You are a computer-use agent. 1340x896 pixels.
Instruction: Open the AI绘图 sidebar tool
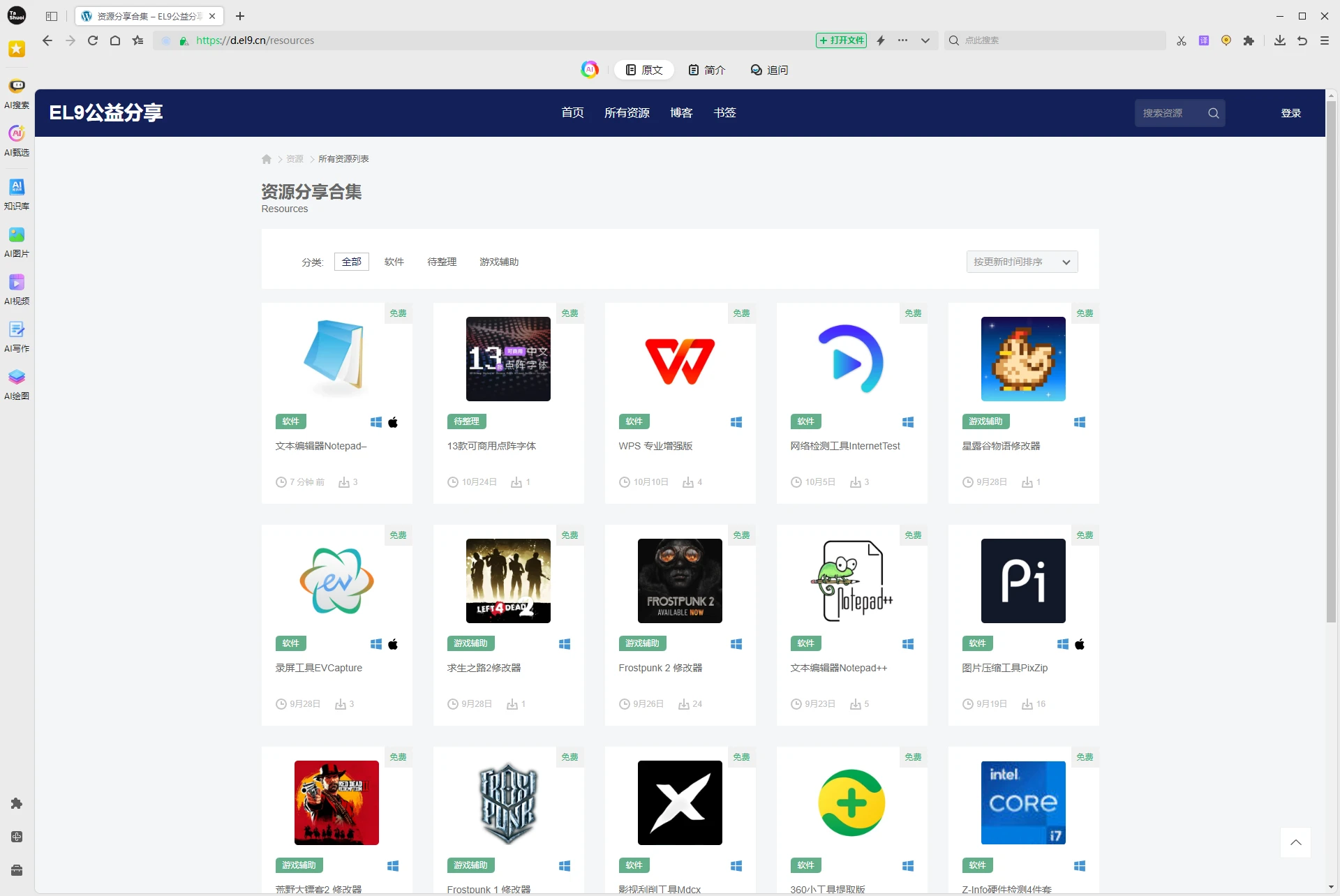(x=17, y=384)
